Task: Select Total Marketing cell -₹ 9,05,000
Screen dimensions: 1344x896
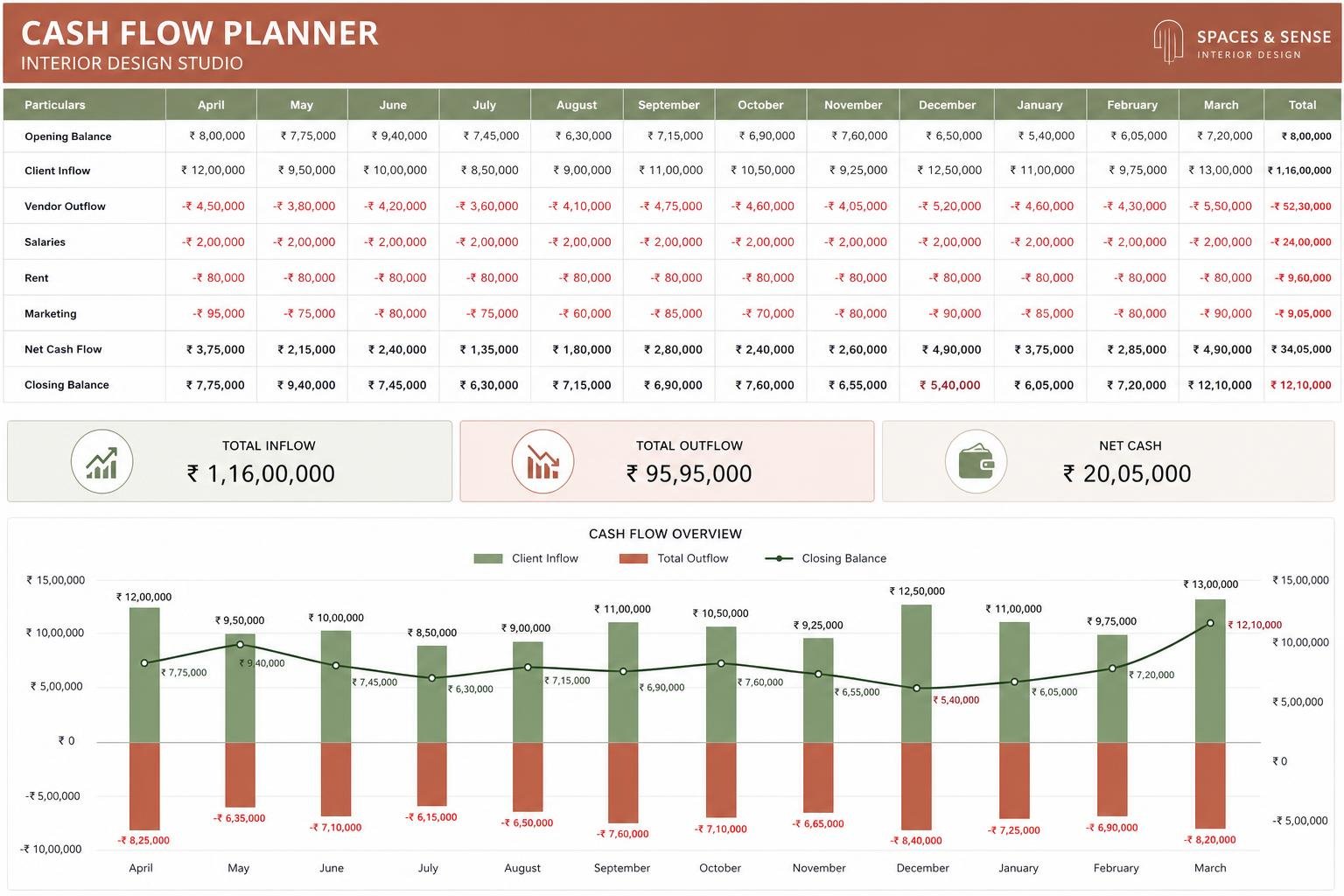Action: click(x=1303, y=313)
